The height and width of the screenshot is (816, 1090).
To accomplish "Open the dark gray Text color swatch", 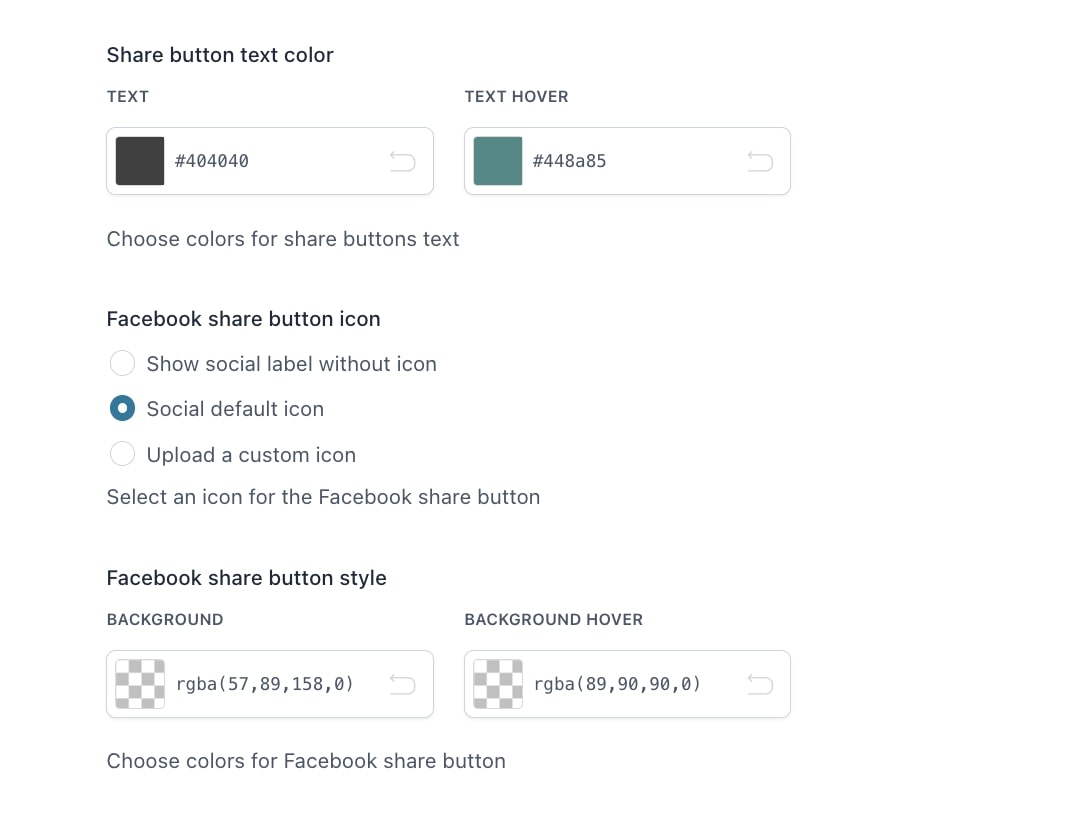I will coord(140,161).
